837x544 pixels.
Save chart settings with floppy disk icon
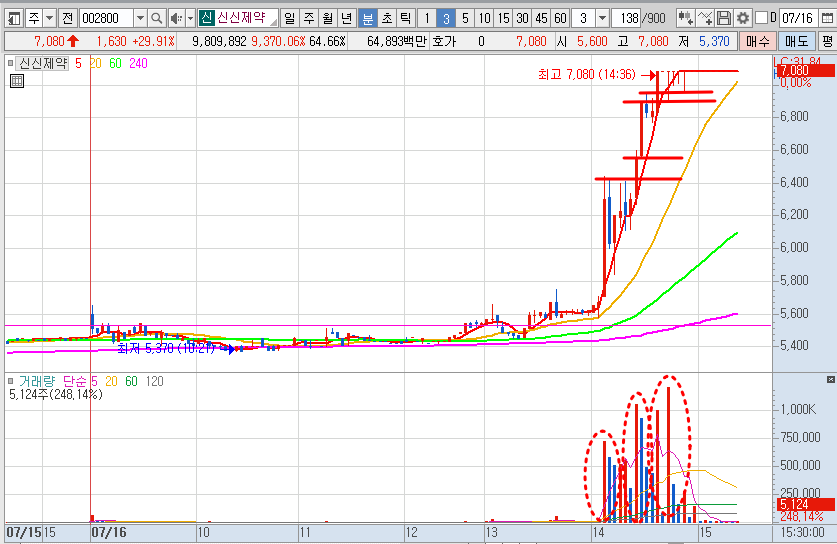tap(724, 19)
